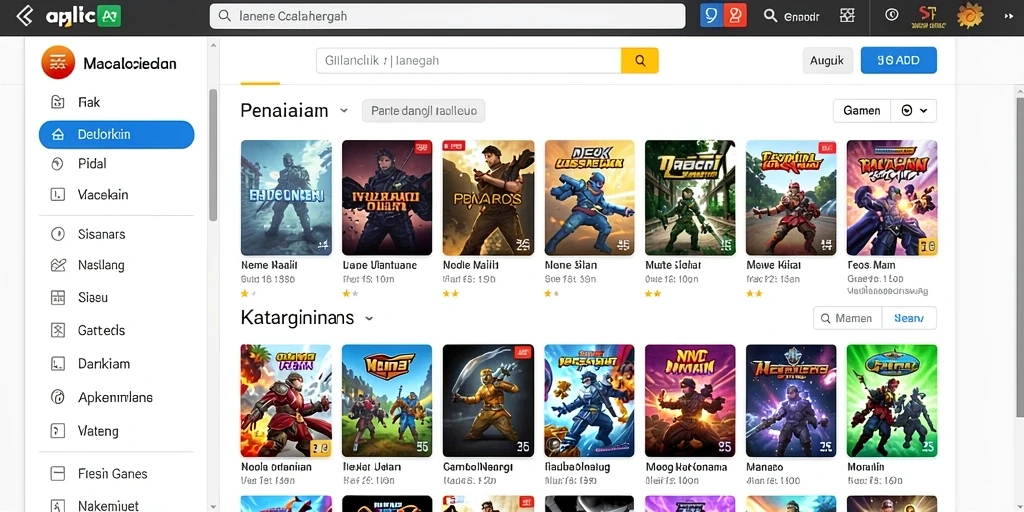Expand the Penaiaiam section chevron

[344, 111]
